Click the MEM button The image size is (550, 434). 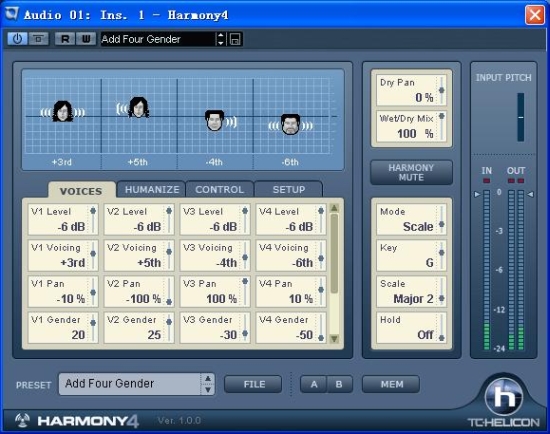(391, 384)
